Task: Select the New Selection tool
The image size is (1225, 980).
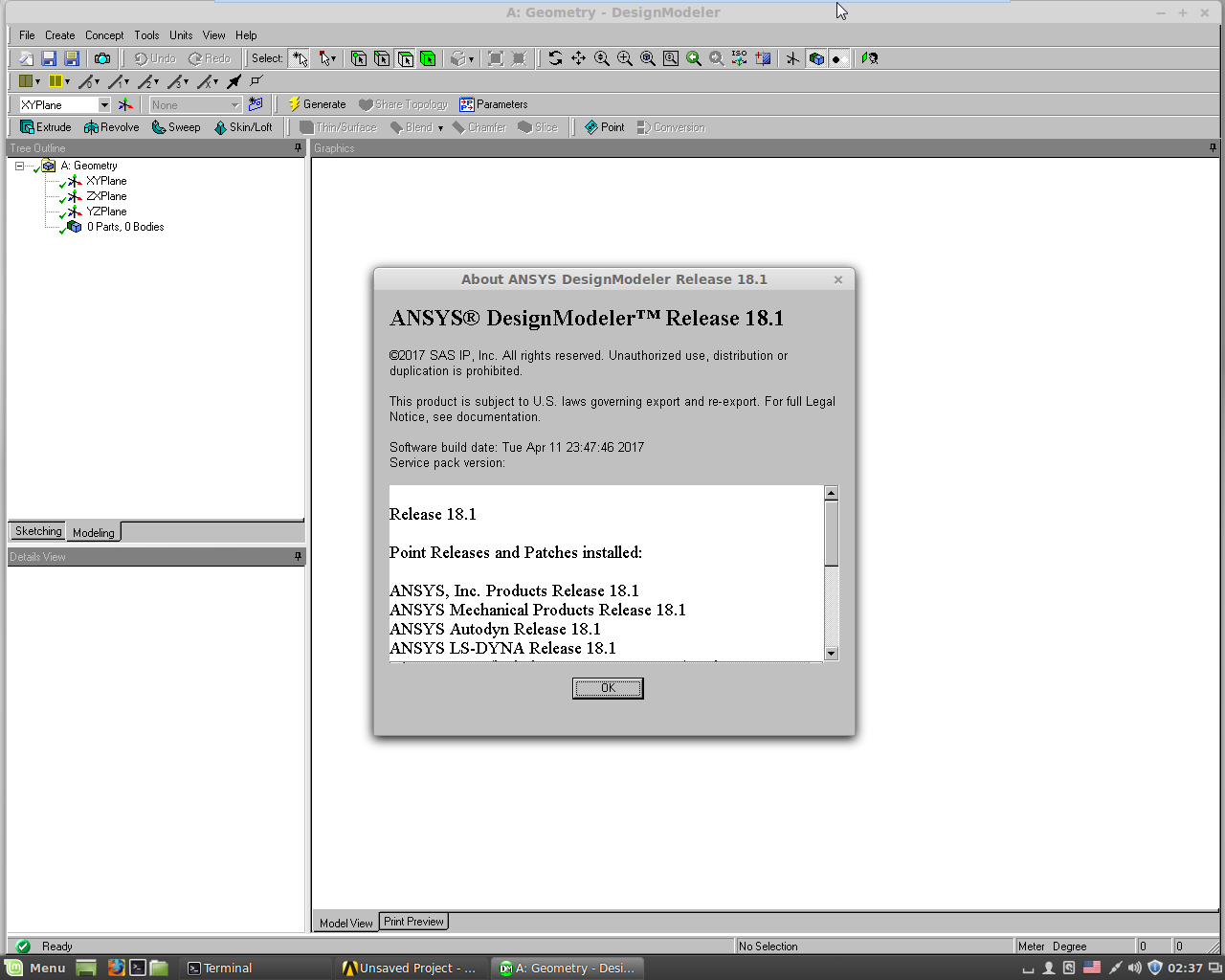Action: pos(300,58)
